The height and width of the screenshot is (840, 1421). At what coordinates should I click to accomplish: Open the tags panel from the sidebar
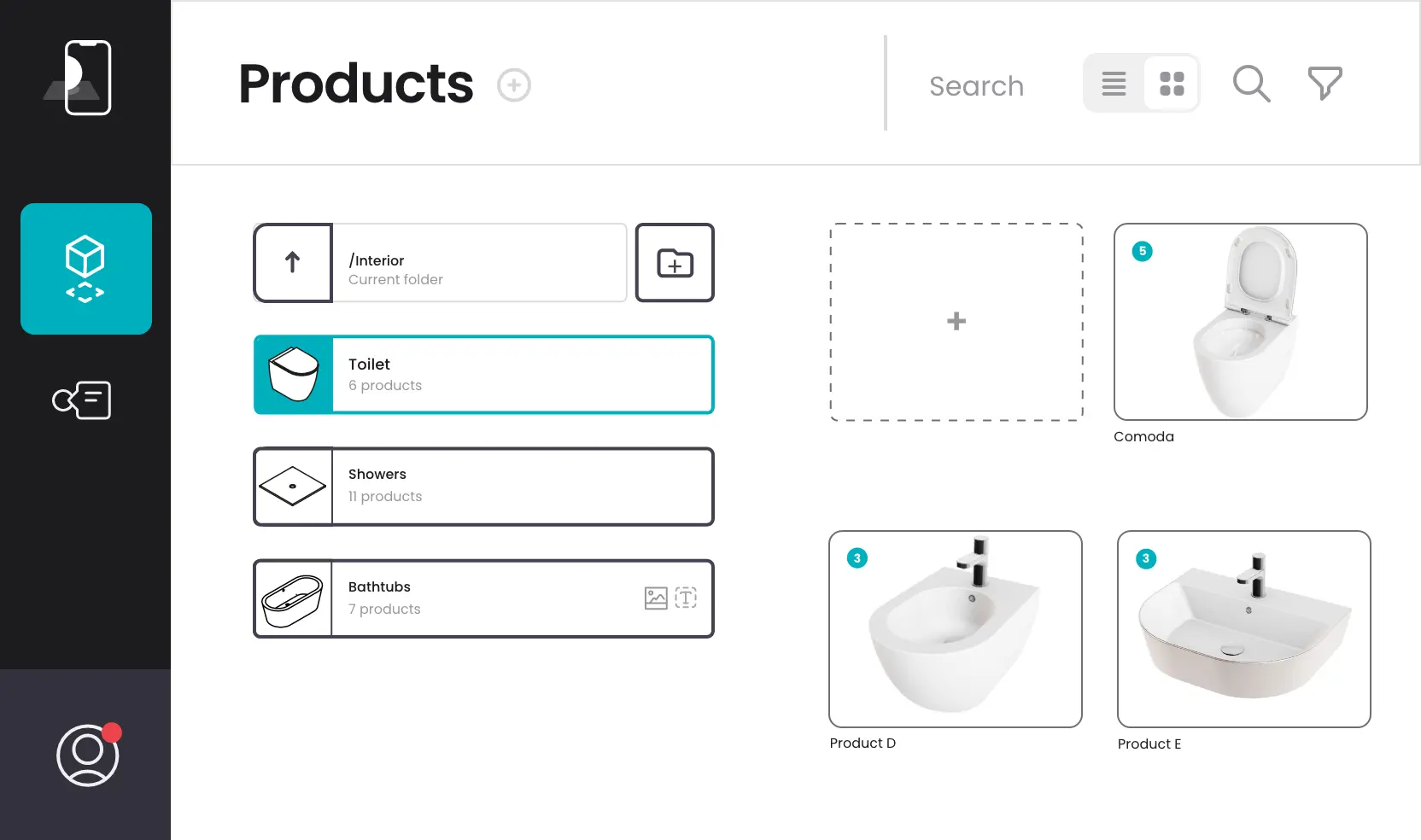(82, 400)
